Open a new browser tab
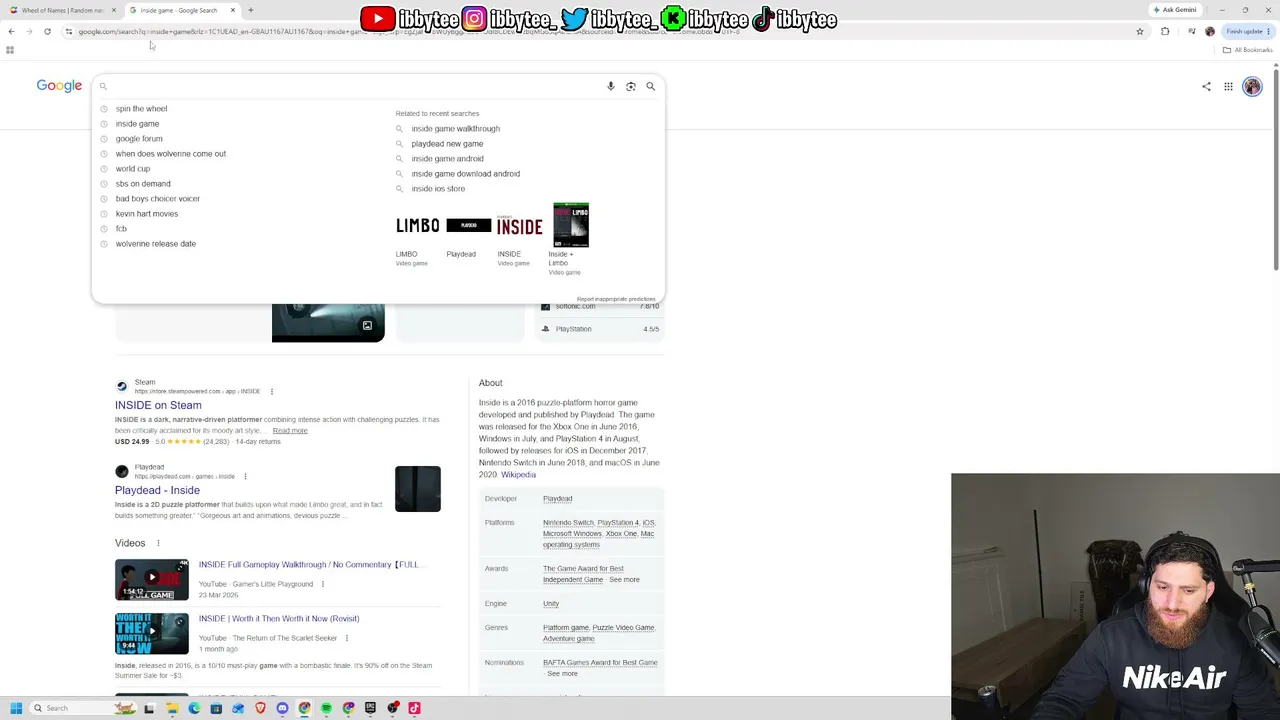The height and width of the screenshot is (720, 1280). [251, 10]
